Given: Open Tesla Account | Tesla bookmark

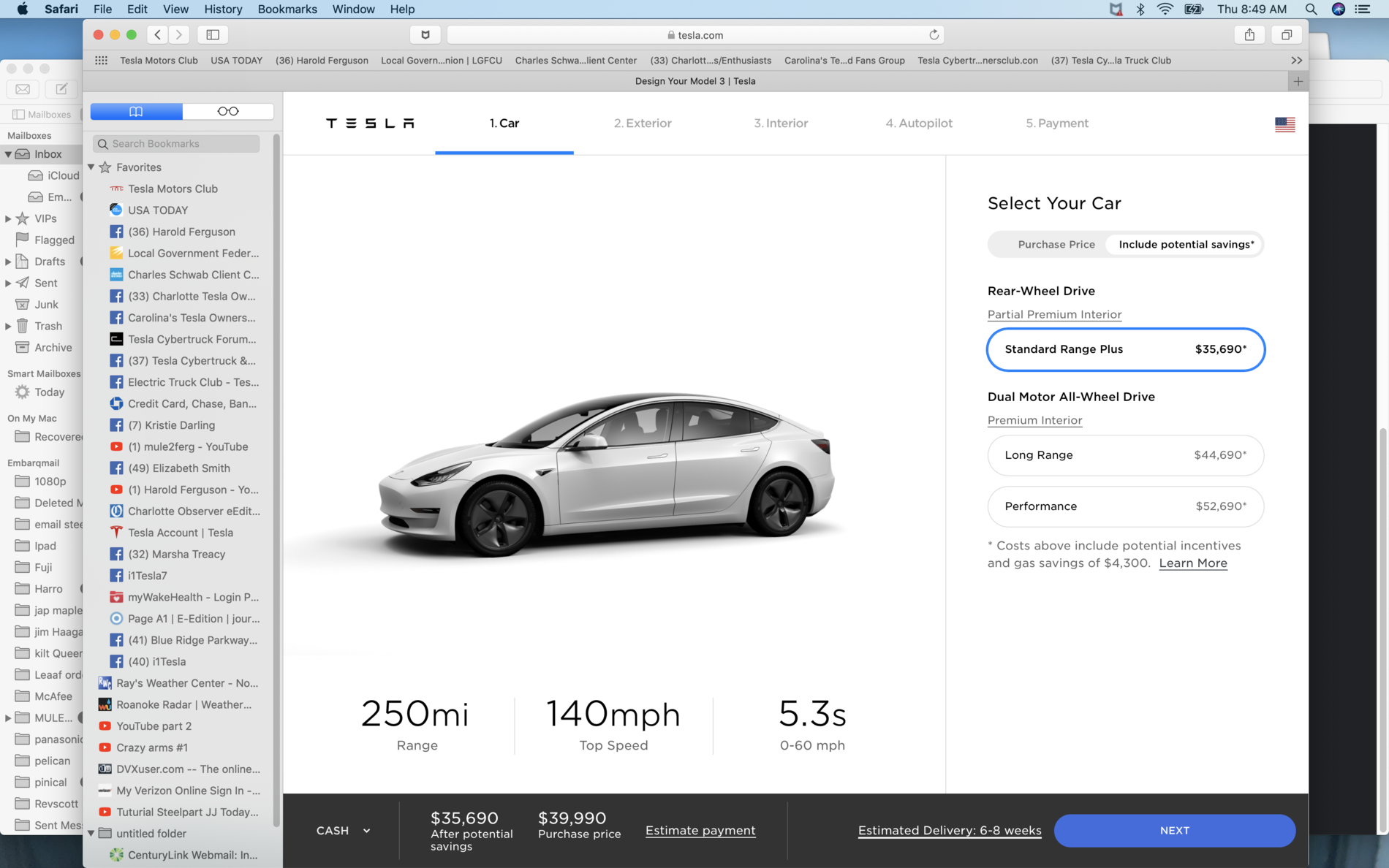Looking at the screenshot, I should coord(180,533).
